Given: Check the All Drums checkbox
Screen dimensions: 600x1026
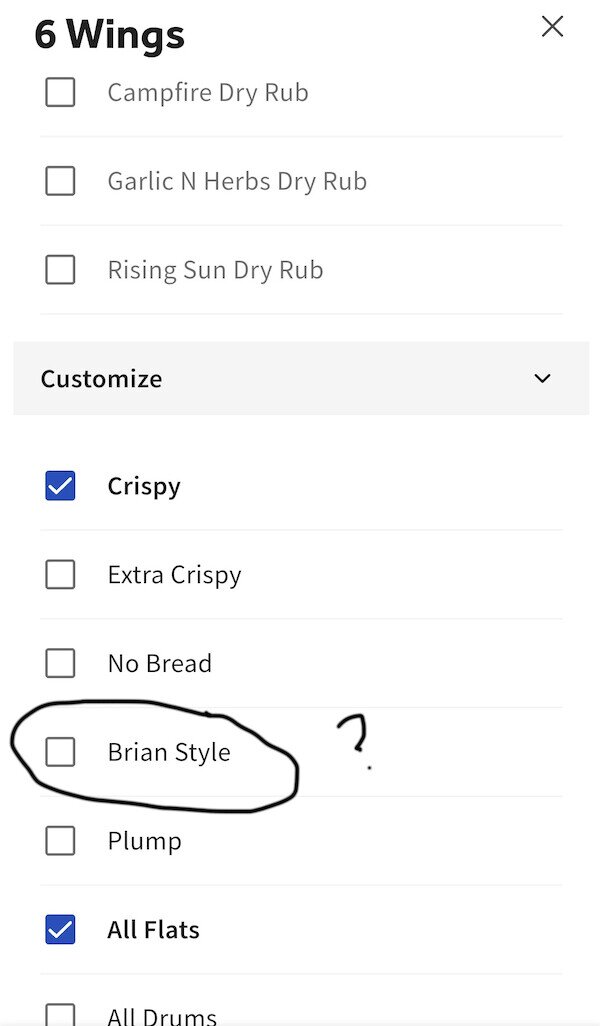Looking at the screenshot, I should (60, 1015).
